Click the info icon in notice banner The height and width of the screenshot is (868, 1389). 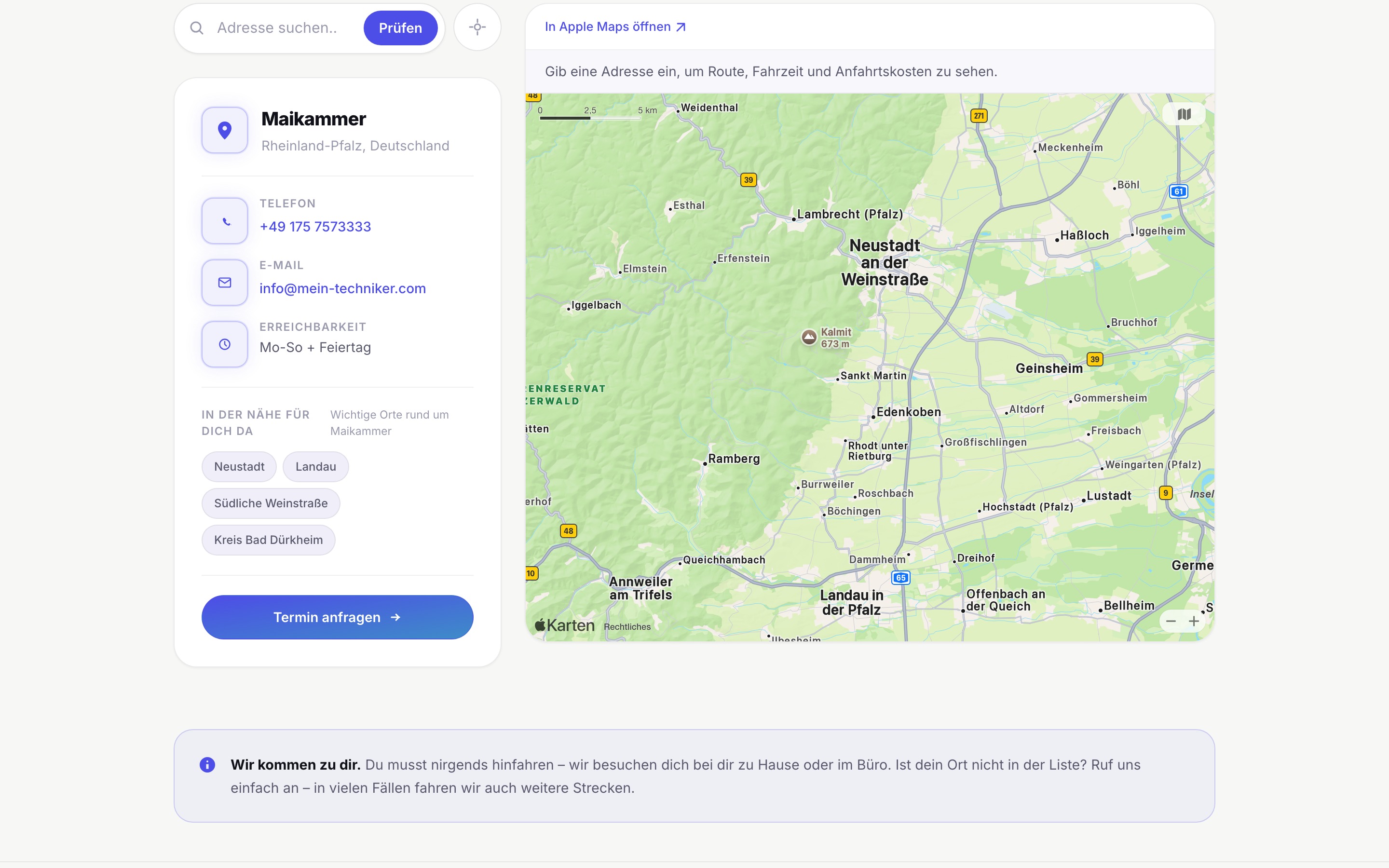pyautogui.click(x=207, y=765)
